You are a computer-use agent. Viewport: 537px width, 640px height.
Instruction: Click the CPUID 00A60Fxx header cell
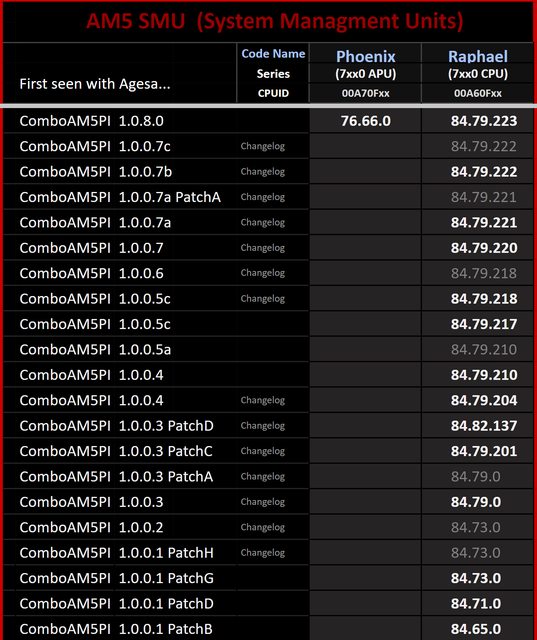(477, 93)
